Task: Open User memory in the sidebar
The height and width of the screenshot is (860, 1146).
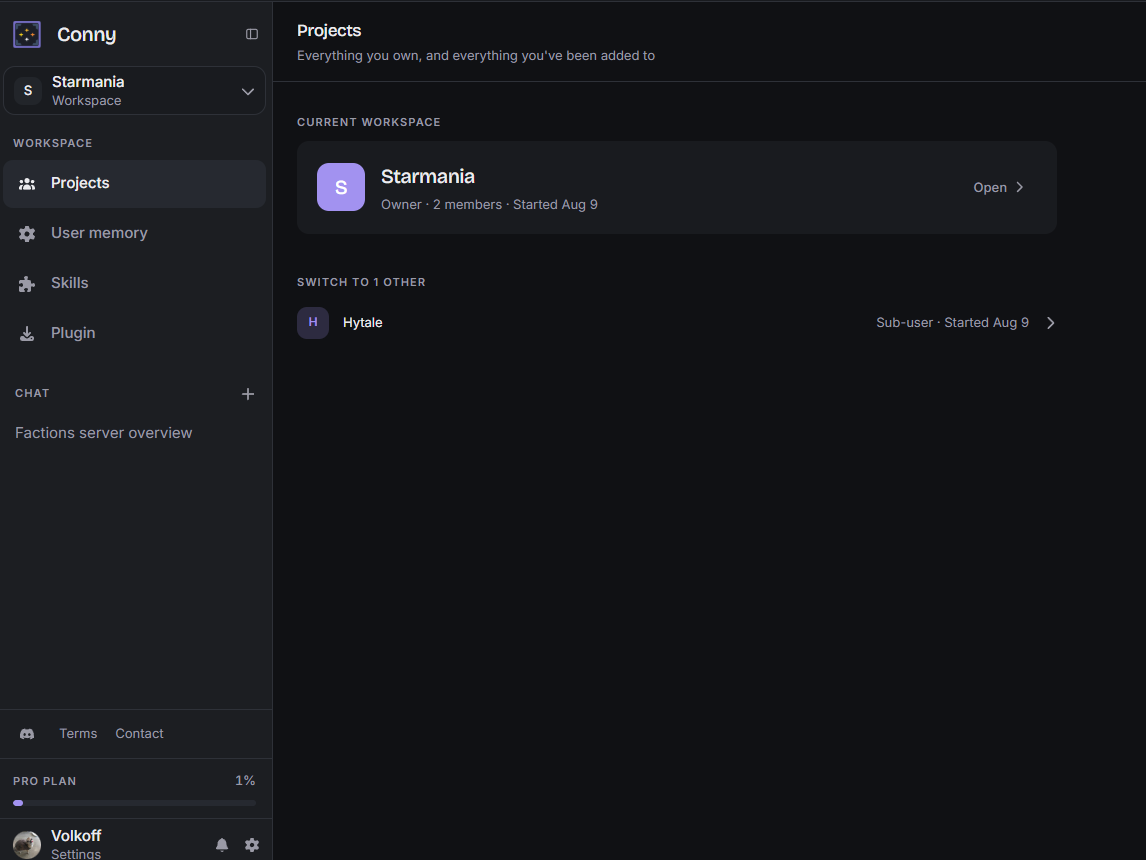Action: (x=134, y=233)
